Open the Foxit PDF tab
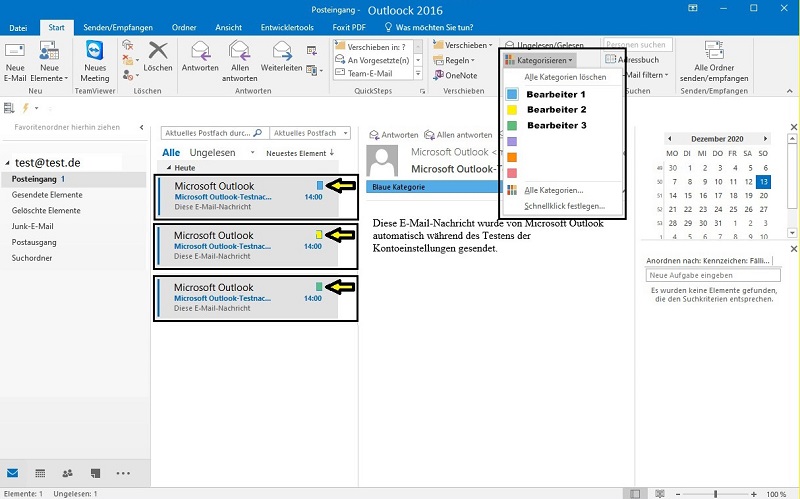The width and height of the screenshot is (800, 499). click(x=349, y=28)
